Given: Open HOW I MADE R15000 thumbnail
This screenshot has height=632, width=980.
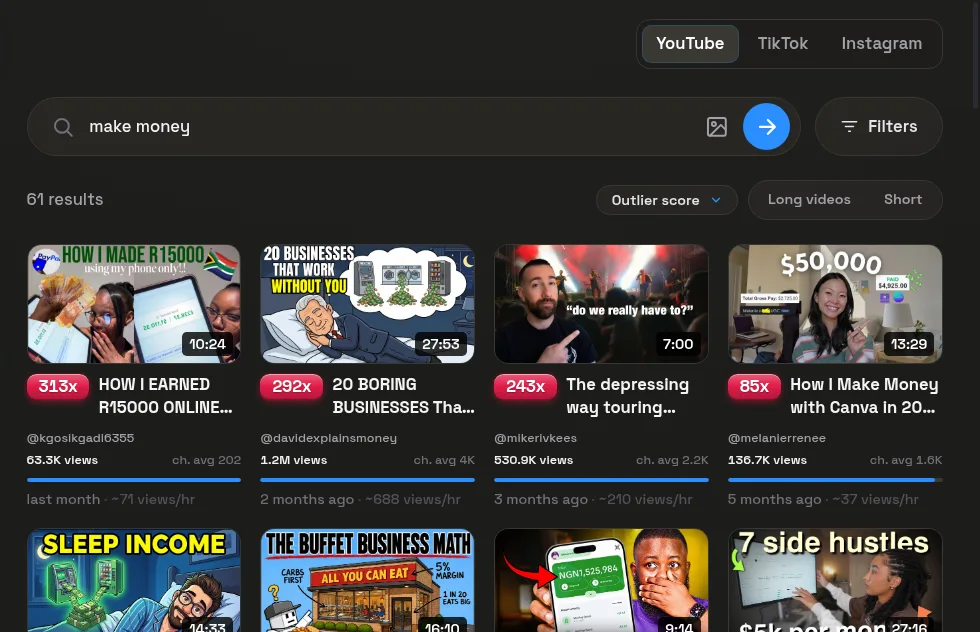Looking at the screenshot, I should [x=134, y=304].
